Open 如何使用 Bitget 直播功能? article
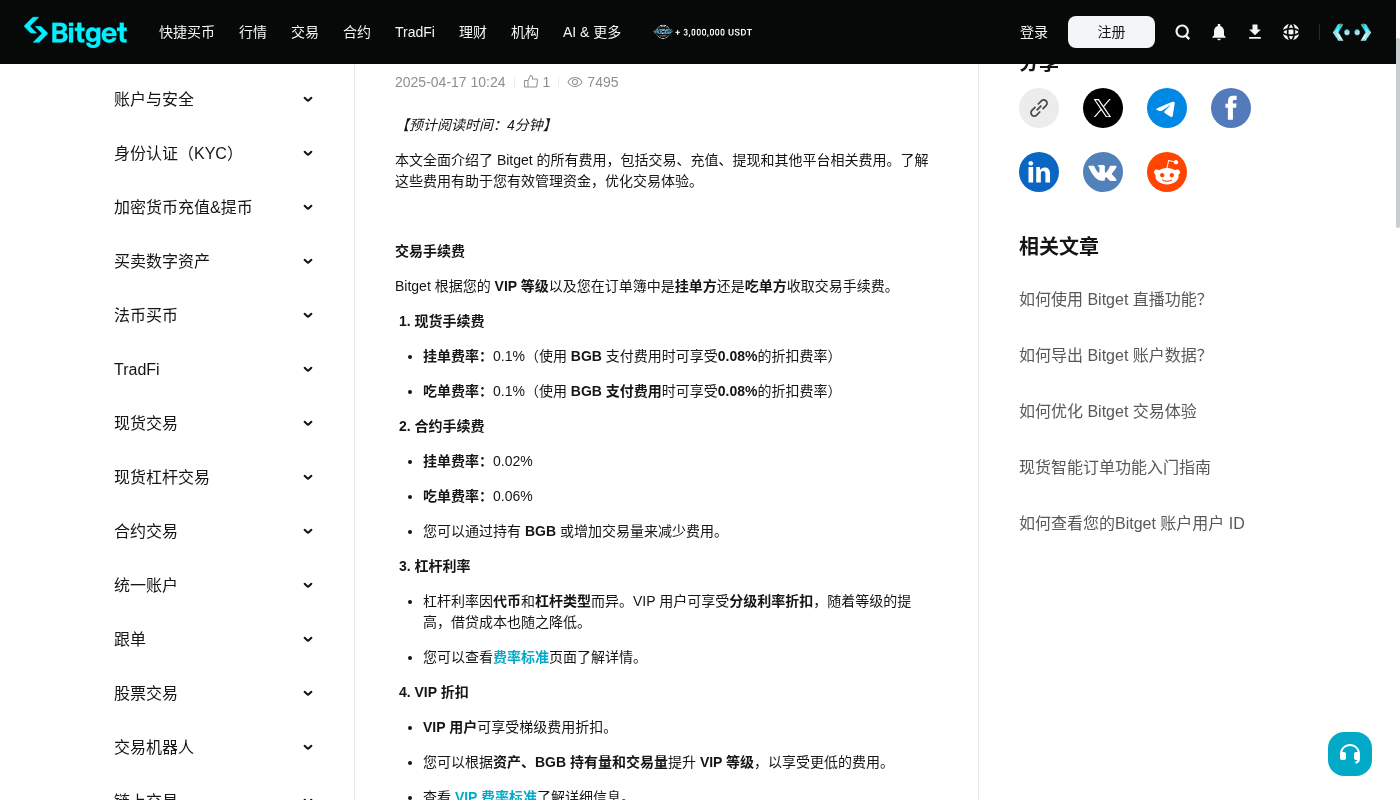This screenshot has width=1400, height=800. (x=1112, y=299)
